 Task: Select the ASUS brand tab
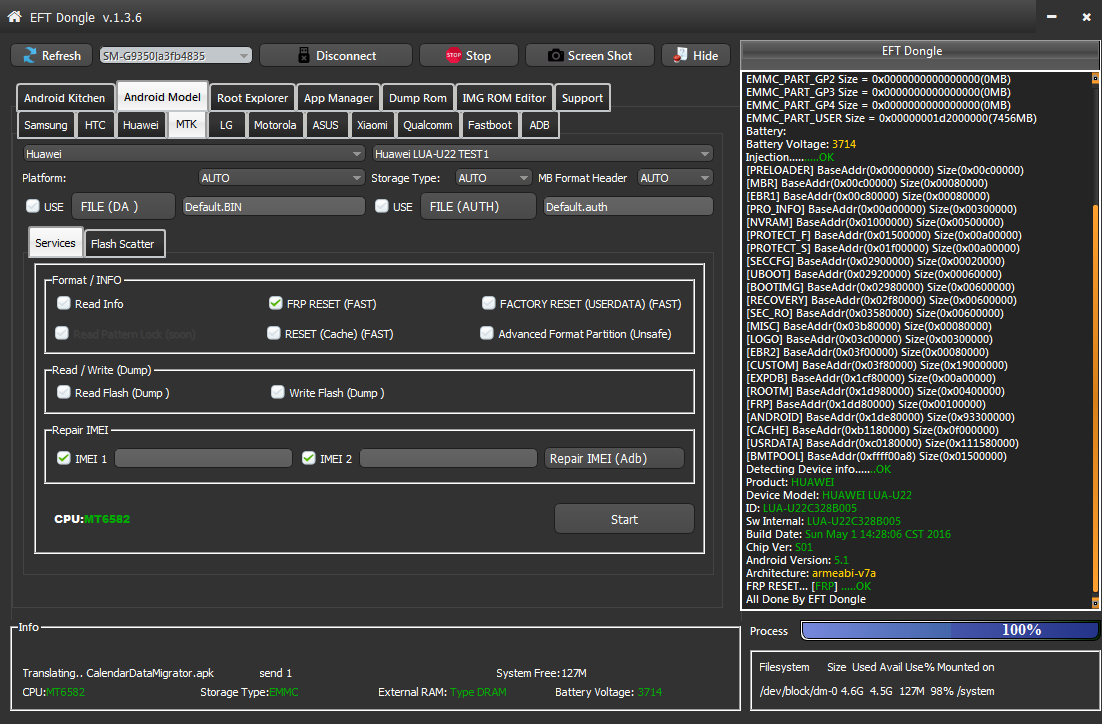pos(325,124)
